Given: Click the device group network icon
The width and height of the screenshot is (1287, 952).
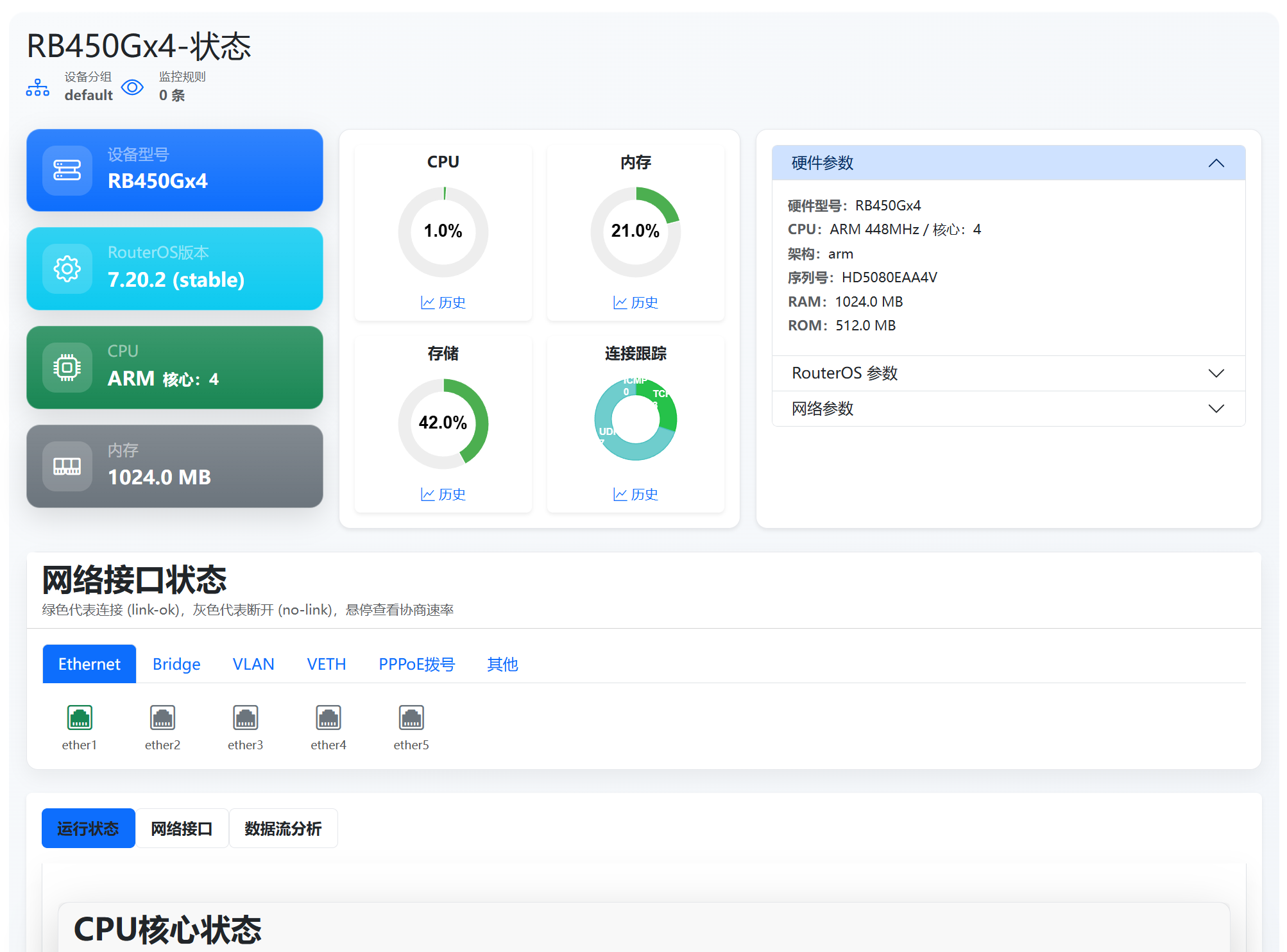Looking at the screenshot, I should (38, 87).
